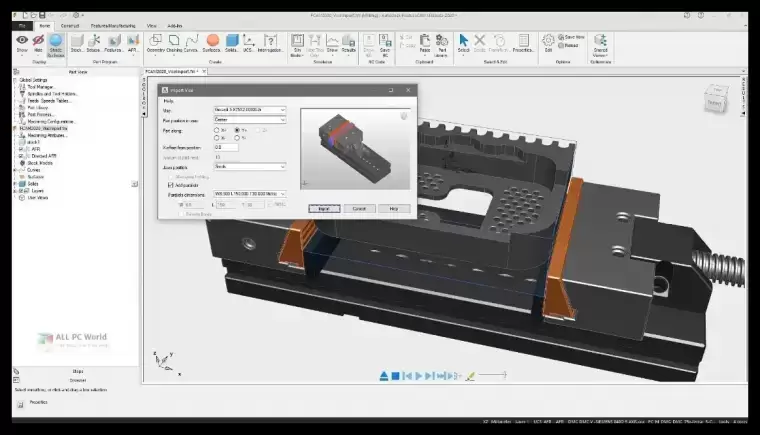This screenshot has height=435, width=760.
Task: Click the blue Solids cube icon
Action: (x=232, y=40)
